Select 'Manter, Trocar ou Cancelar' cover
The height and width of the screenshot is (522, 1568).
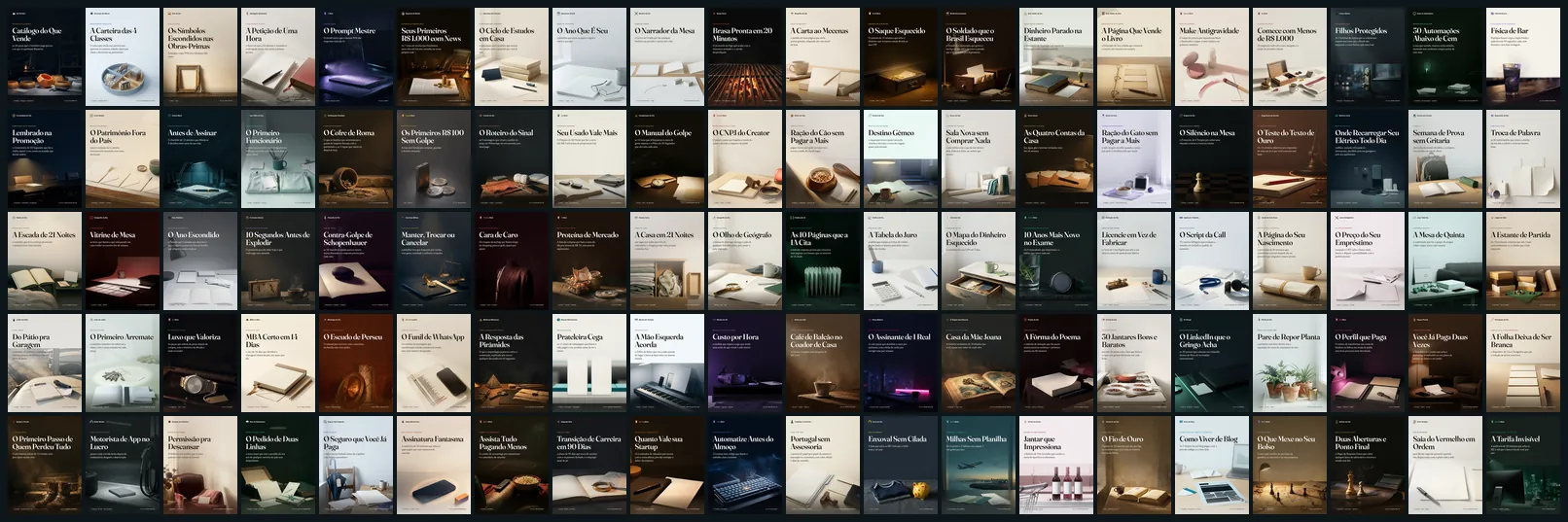tap(433, 261)
